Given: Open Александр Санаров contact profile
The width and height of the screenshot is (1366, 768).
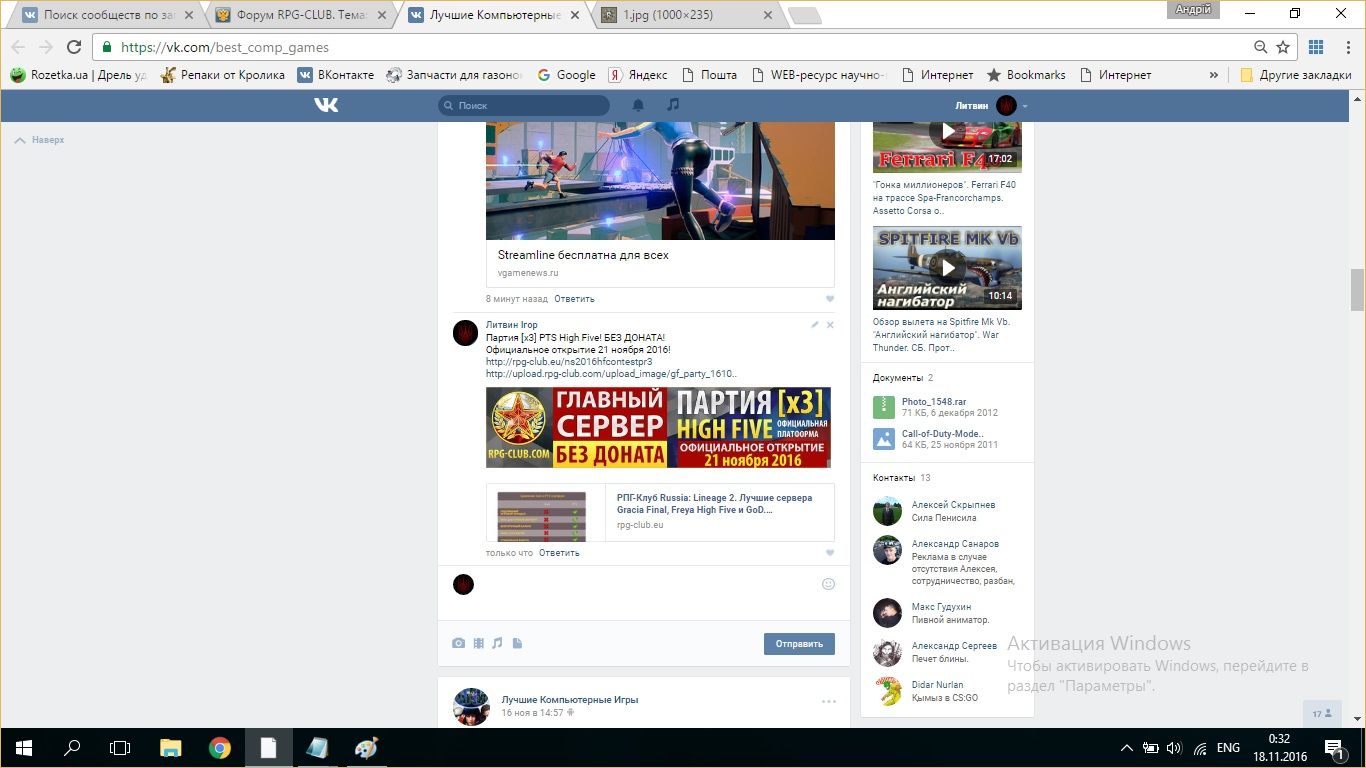Looking at the screenshot, I should tap(955, 544).
